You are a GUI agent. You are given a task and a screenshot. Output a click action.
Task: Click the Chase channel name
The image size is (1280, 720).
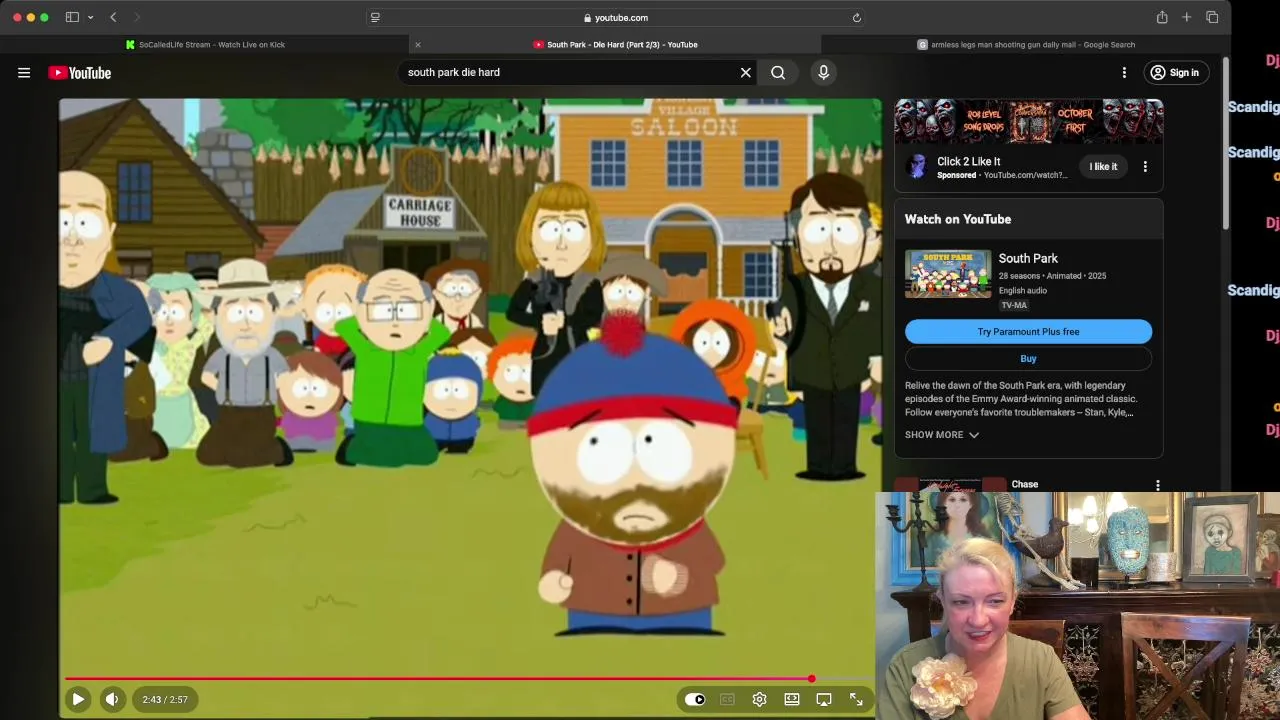tap(1024, 484)
